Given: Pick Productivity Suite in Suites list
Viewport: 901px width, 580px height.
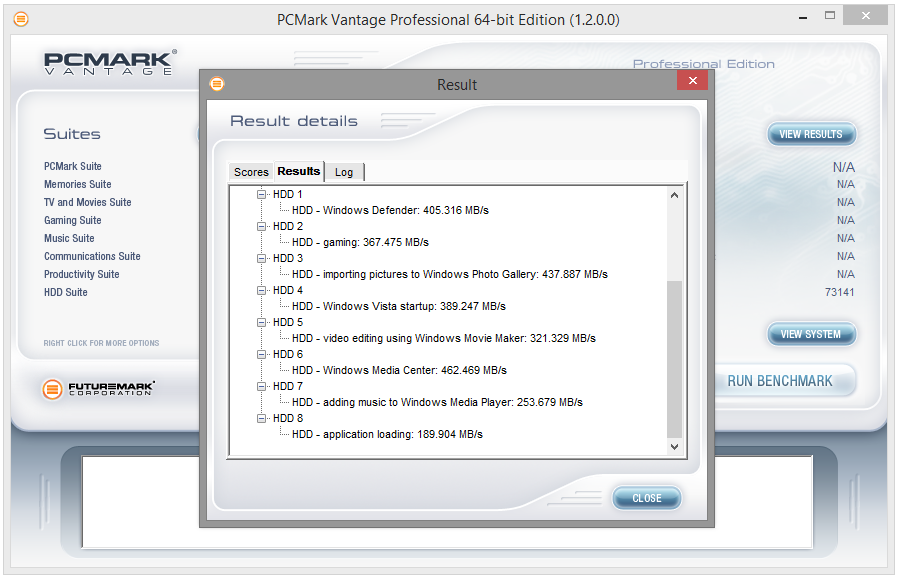Looking at the screenshot, I should (x=82, y=274).
